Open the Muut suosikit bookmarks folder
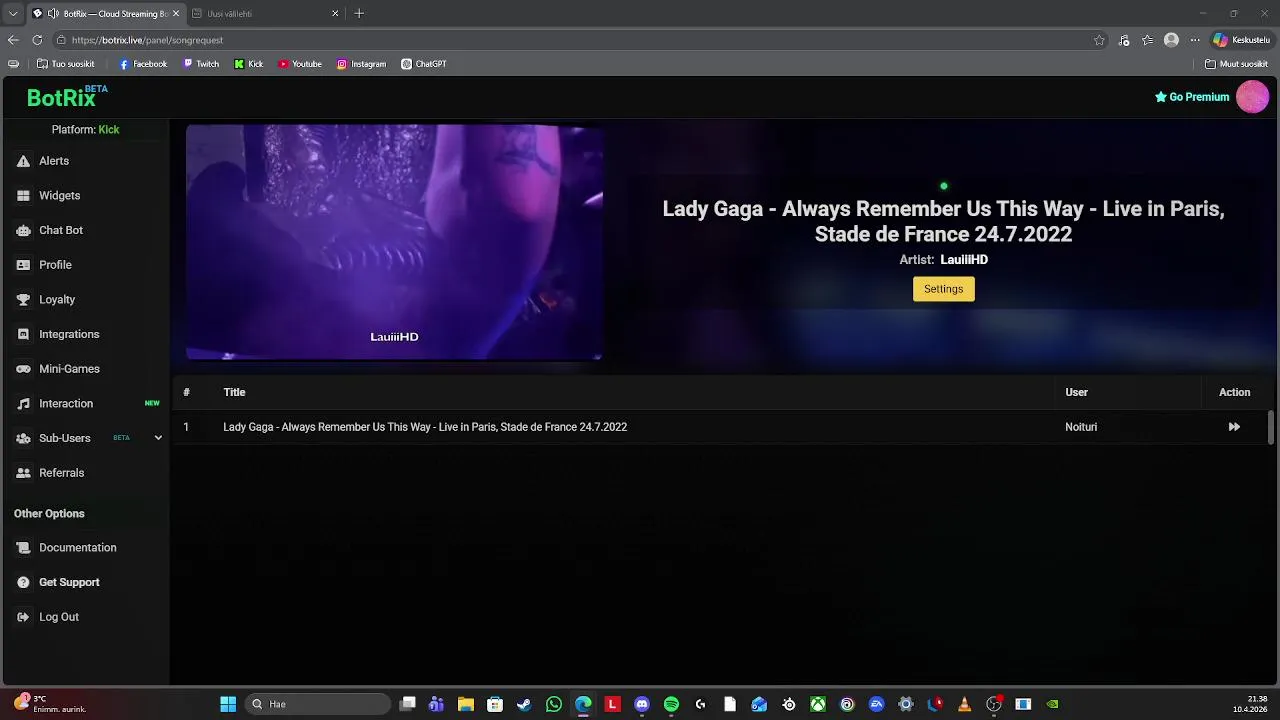 click(1237, 64)
